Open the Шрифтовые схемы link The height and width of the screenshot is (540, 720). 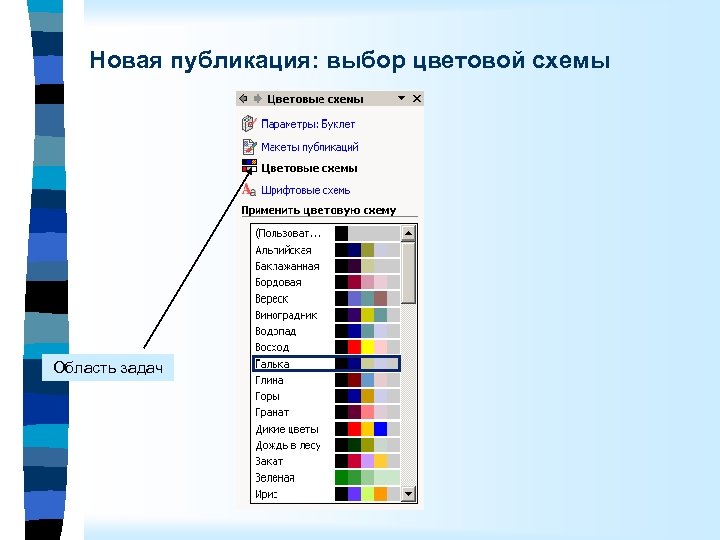click(305, 190)
